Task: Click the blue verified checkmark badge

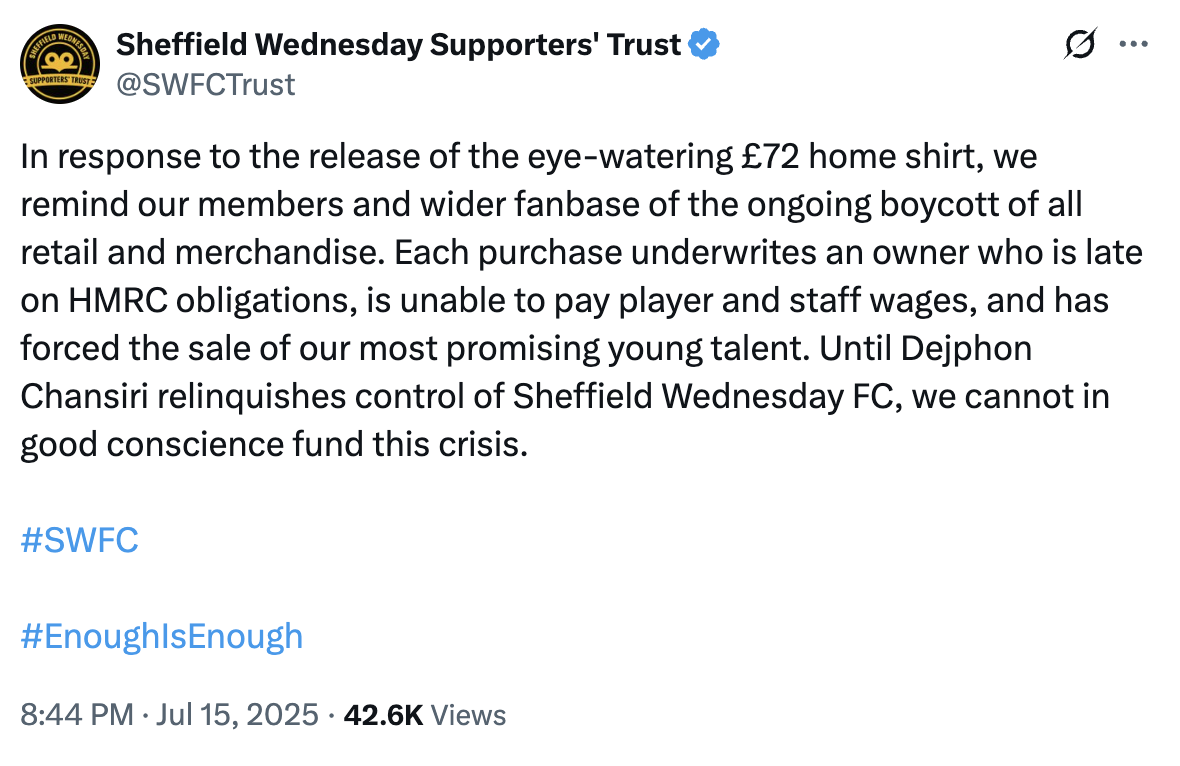Action: (x=704, y=44)
